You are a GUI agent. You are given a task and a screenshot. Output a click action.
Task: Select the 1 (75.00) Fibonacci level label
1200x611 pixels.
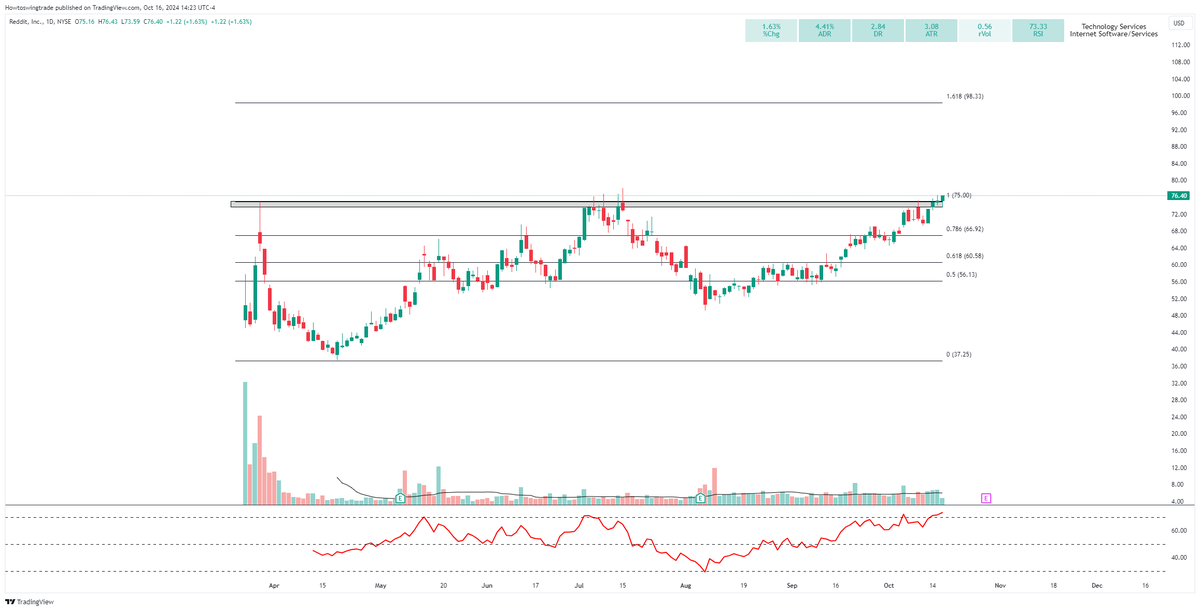pos(957,195)
